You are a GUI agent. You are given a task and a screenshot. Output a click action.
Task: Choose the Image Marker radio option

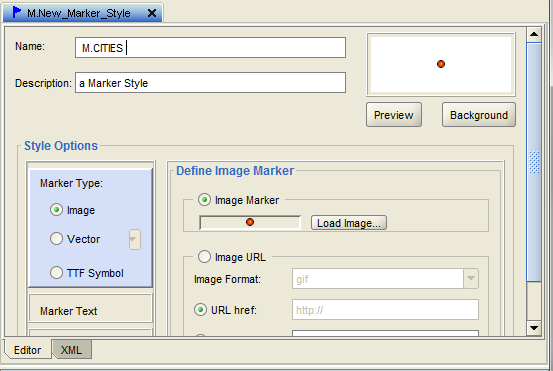pyautogui.click(x=204, y=200)
